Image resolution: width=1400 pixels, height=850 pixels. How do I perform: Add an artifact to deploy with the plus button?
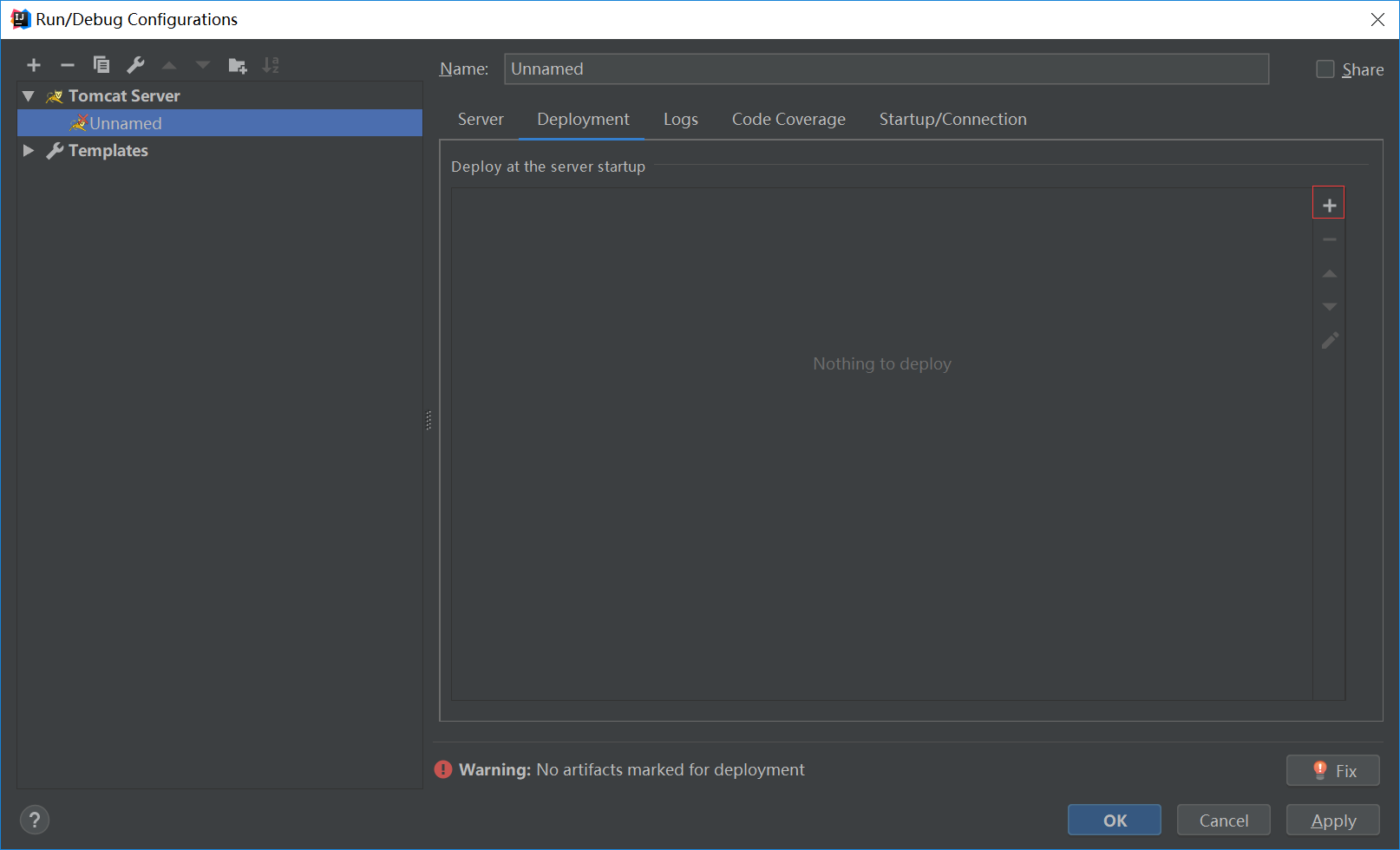pos(1329,206)
